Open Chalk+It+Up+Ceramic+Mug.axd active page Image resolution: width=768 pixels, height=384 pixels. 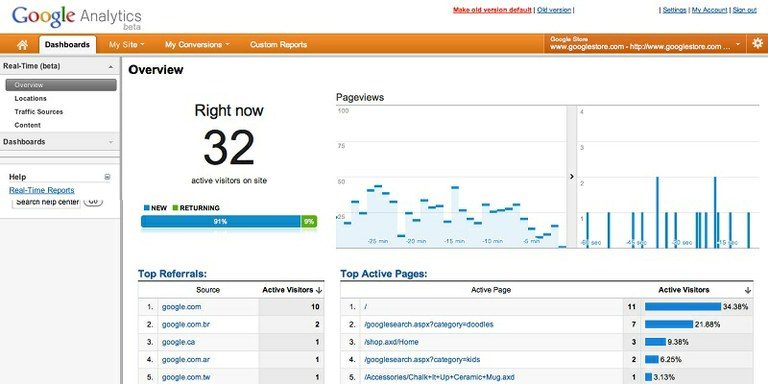(439, 377)
